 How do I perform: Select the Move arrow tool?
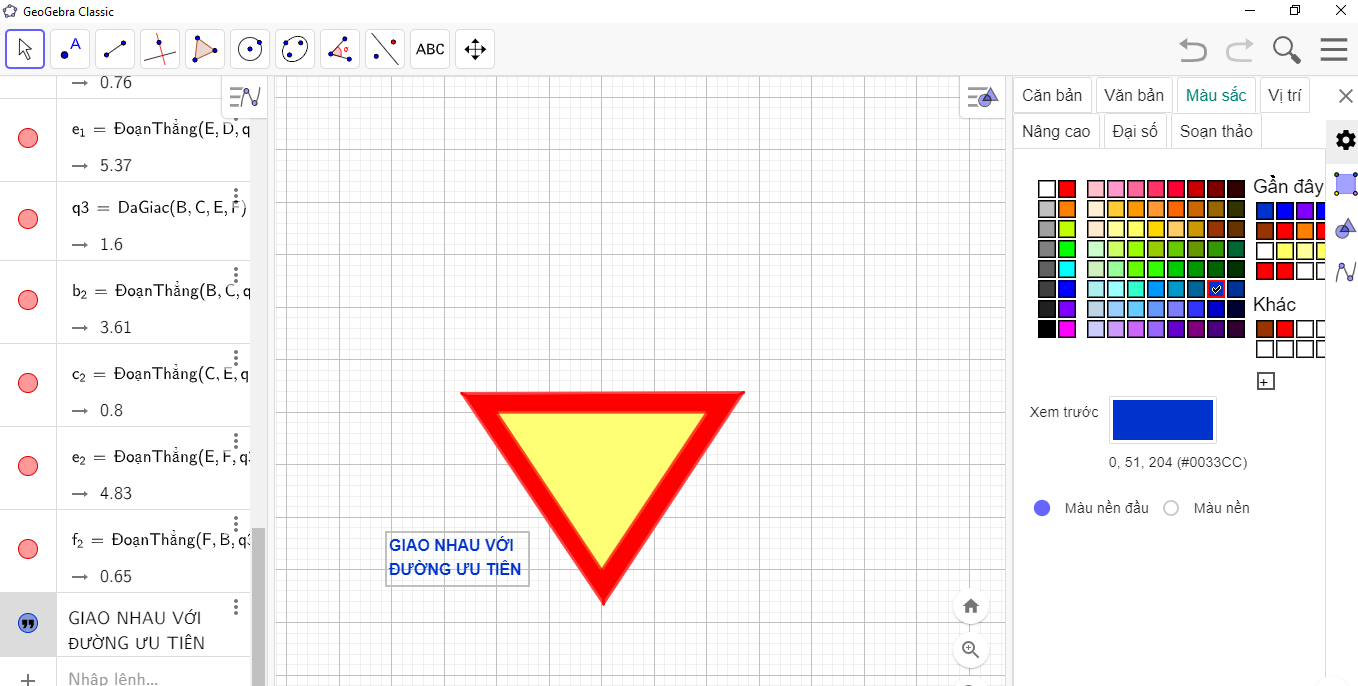coord(25,49)
